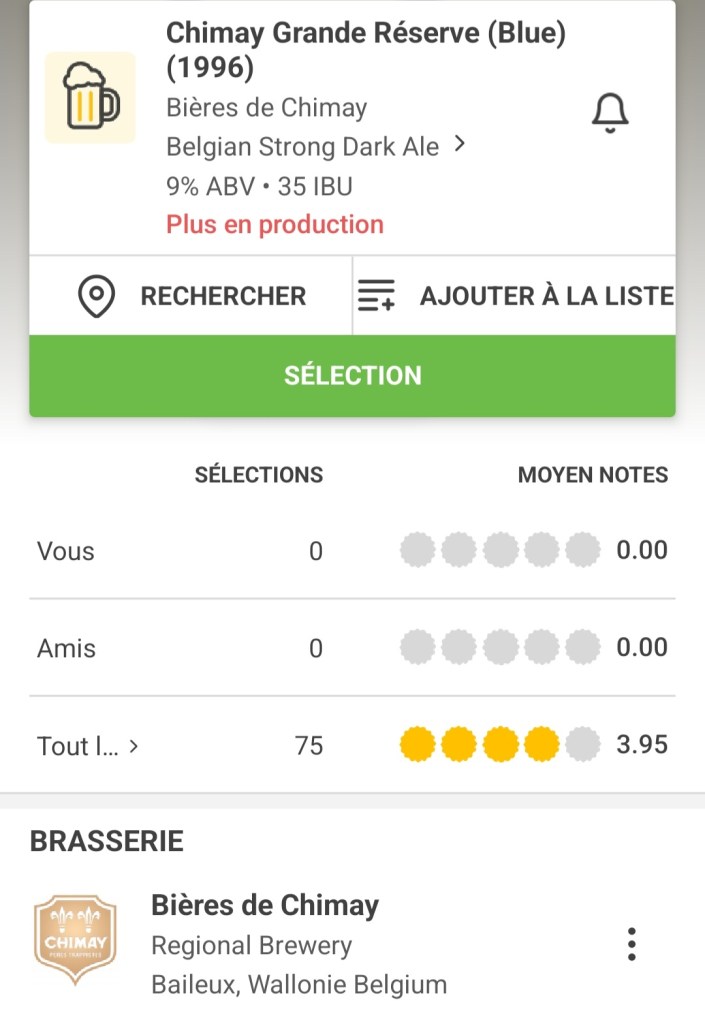Tap the grey rating stars in the Amis row
Viewport: 705px width, 1024px height.
[x=500, y=648]
